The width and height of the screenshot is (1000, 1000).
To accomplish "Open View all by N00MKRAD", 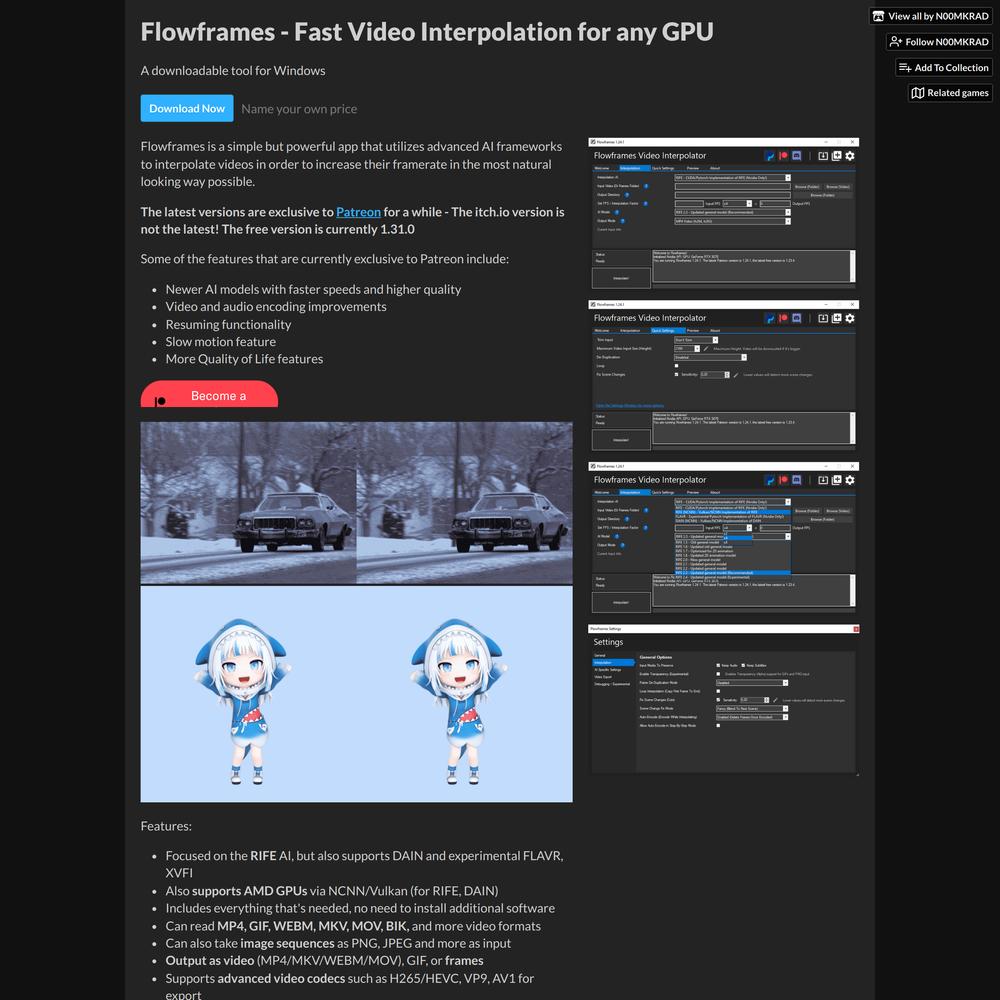I will click(x=930, y=16).
